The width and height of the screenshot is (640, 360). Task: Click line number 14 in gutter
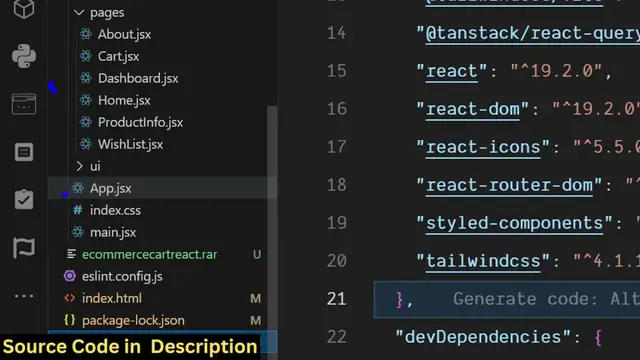tap(337, 33)
